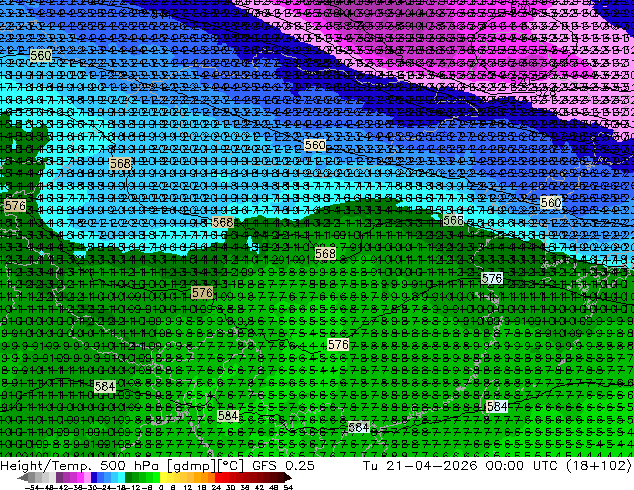The width and height of the screenshot is (634, 490).
Task: Click the leftmost 584 contour label
Action: click(105, 386)
